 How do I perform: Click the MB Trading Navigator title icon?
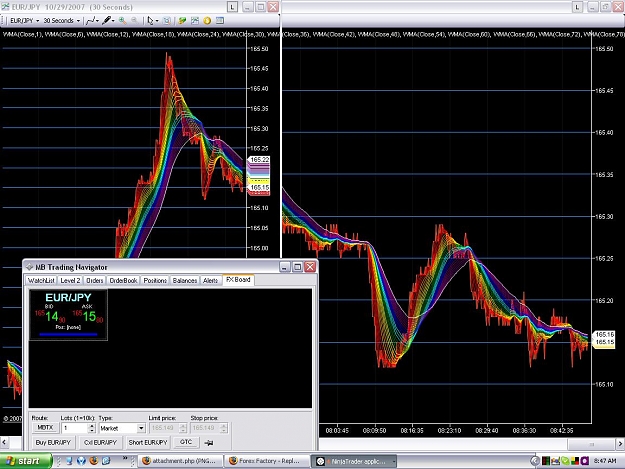[x=29, y=267]
